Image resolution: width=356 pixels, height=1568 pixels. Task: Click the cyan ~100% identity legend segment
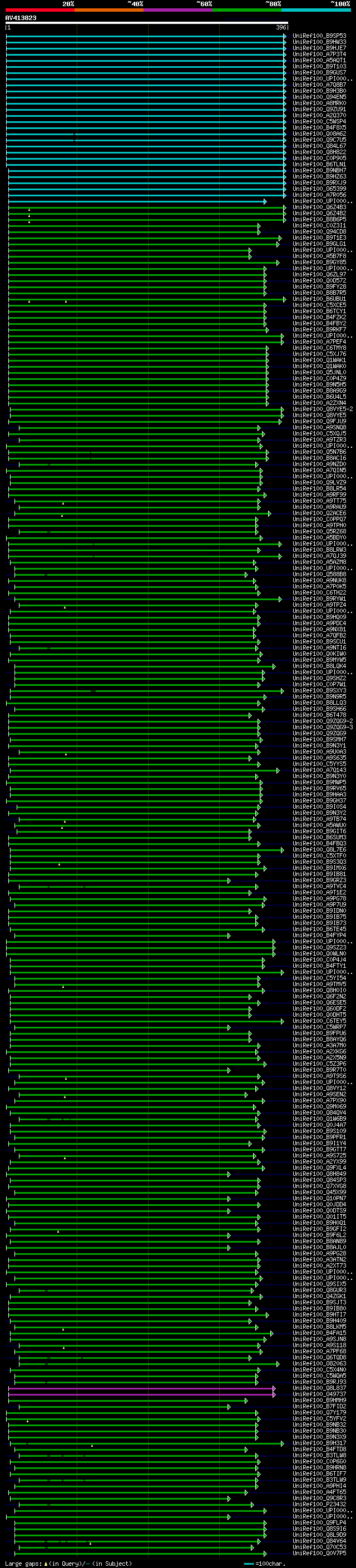pos(317,10)
